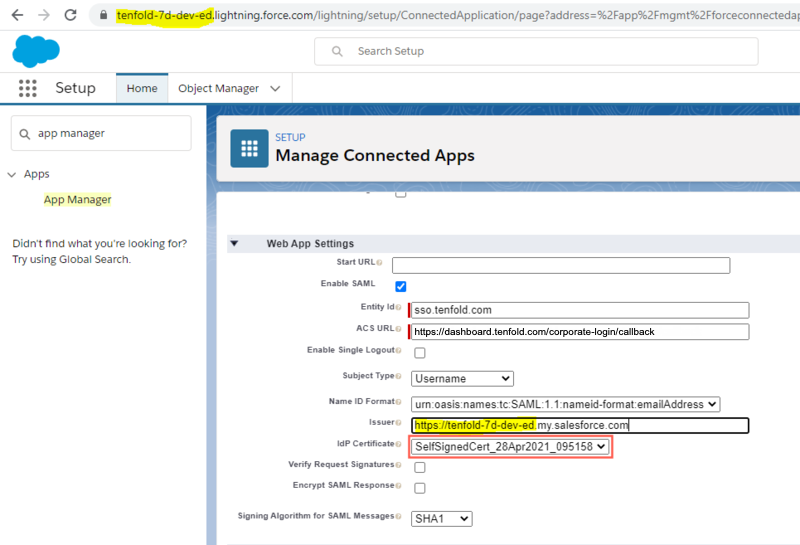800x545 pixels.
Task: Click the padlock site info icon
Action: click(104, 15)
